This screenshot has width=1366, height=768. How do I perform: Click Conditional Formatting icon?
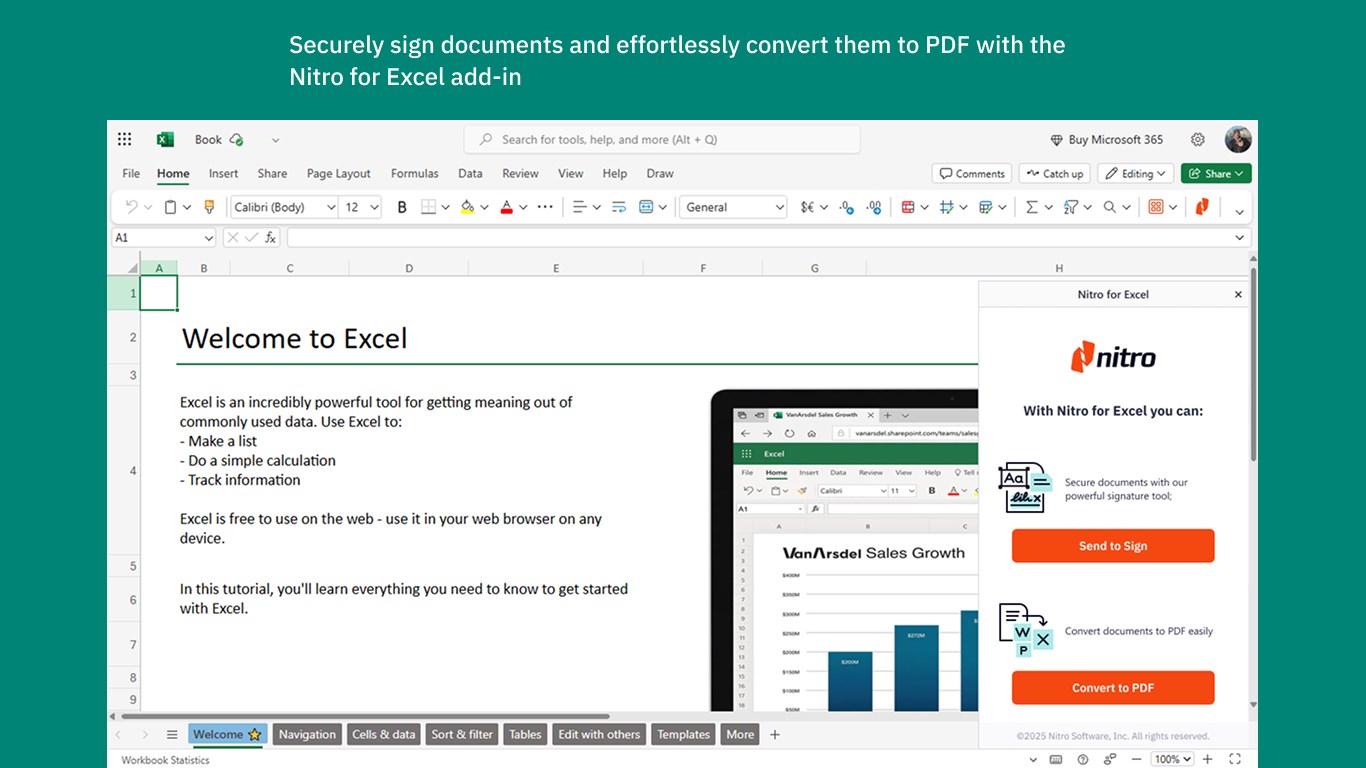click(x=908, y=207)
